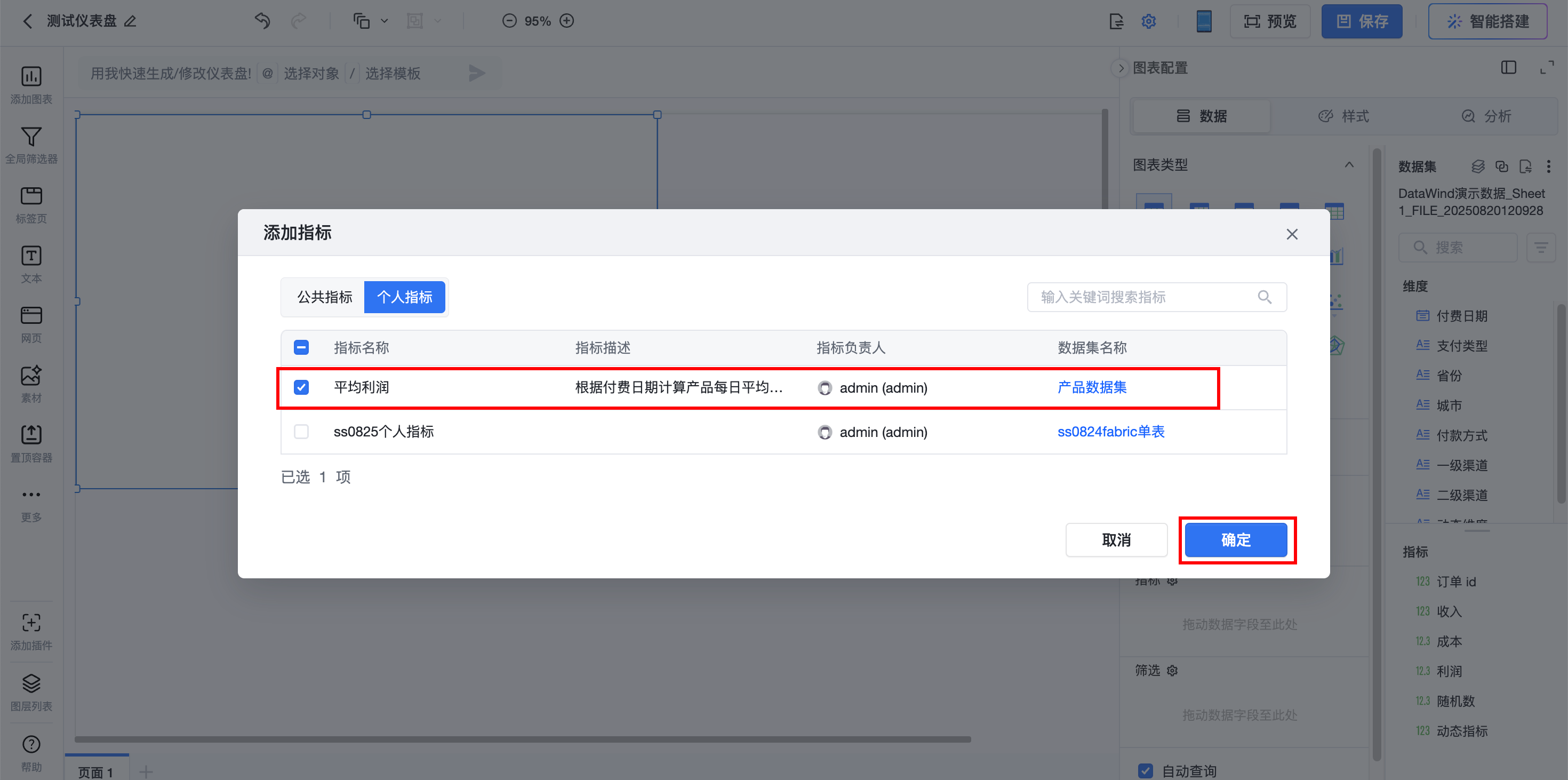The width and height of the screenshot is (1568, 780).
Task: Switch to the 样式 tab
Action: [x=1343, y=116]
